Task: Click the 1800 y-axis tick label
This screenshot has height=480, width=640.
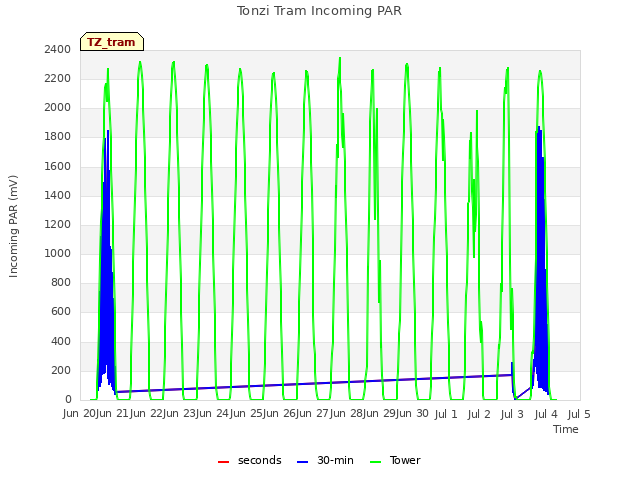Action: tap(58, 137)
